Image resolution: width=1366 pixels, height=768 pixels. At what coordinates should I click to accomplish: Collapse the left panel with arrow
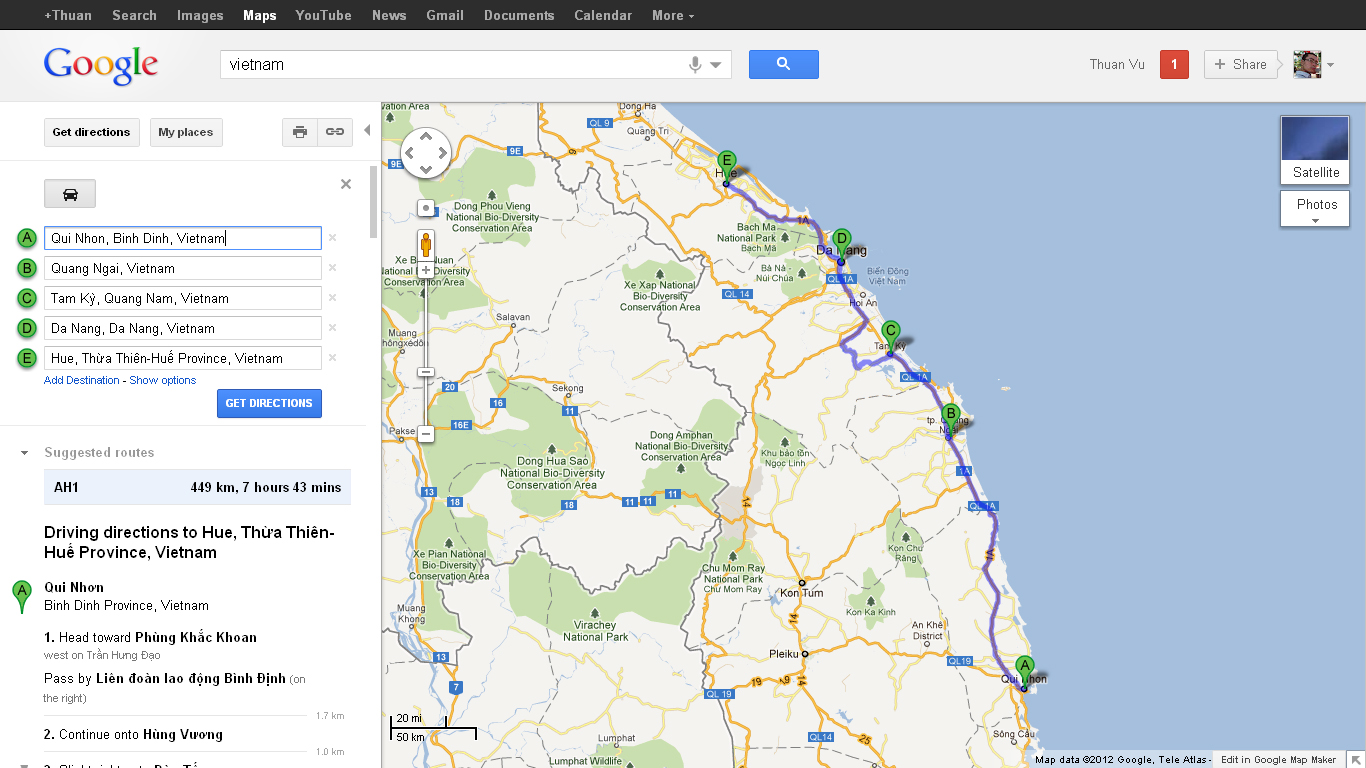click(367, 131)
